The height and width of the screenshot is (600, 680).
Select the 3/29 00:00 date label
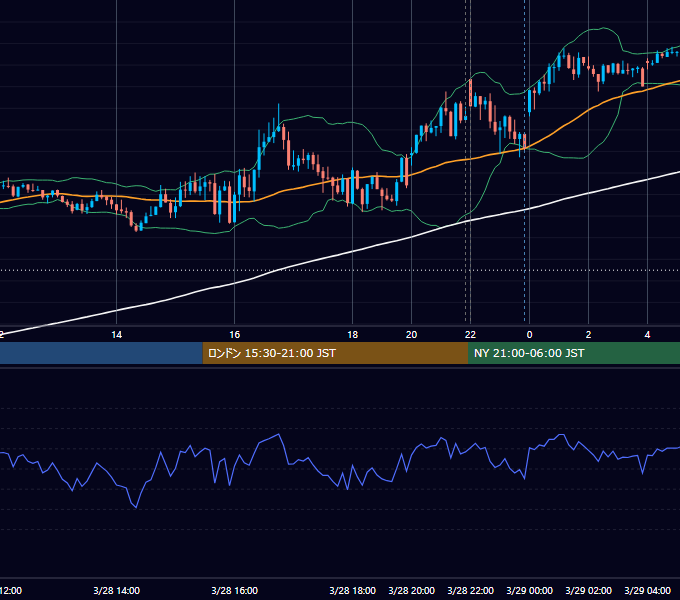point(530,590)
